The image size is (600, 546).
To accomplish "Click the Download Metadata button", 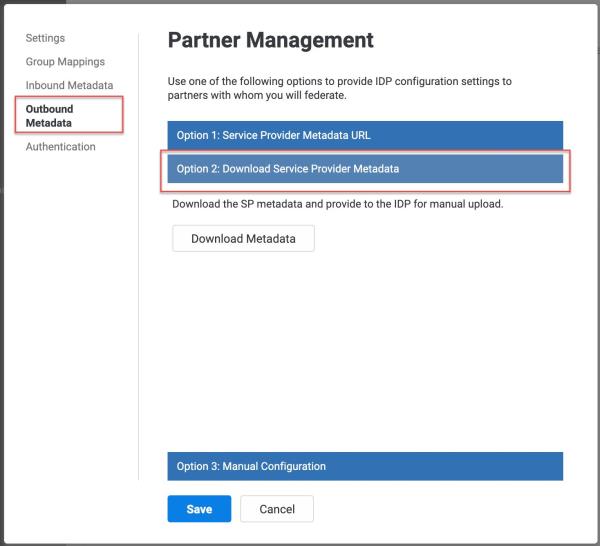I will click(243, 238).
